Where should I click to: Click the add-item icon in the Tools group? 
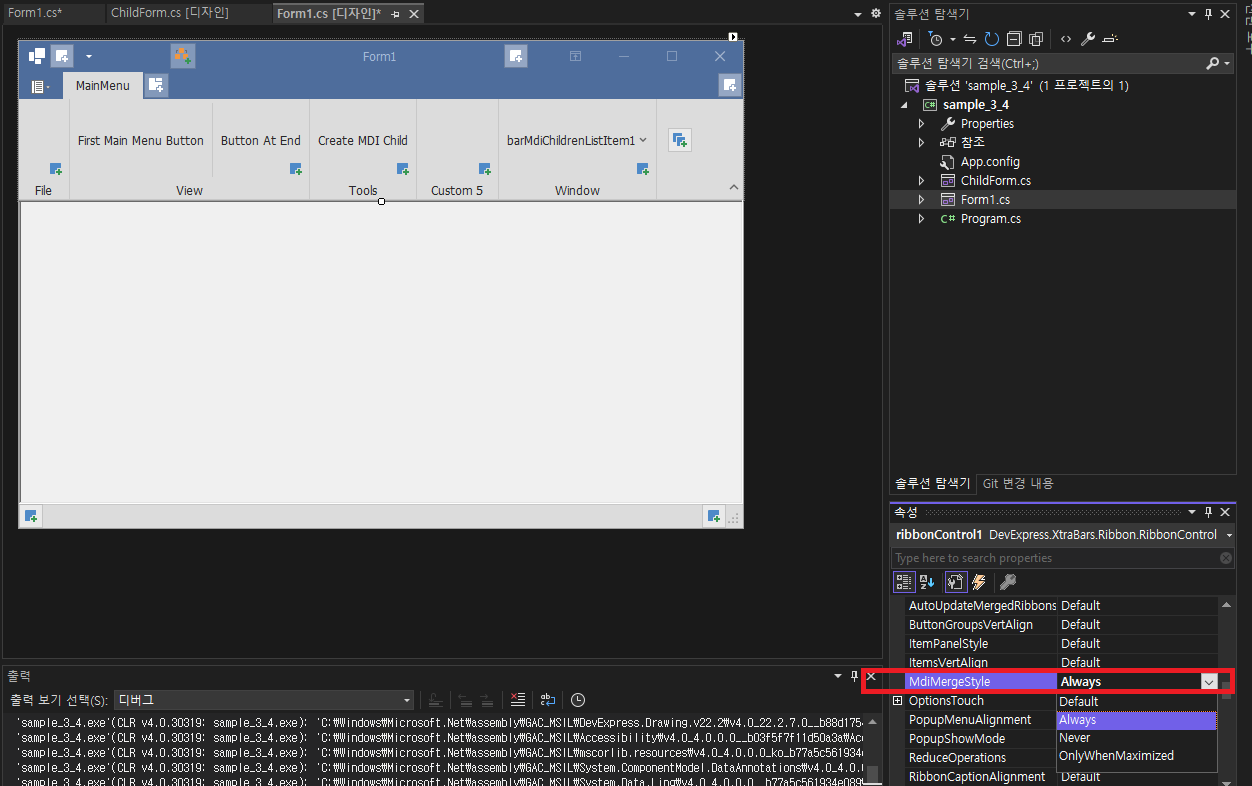403,169
